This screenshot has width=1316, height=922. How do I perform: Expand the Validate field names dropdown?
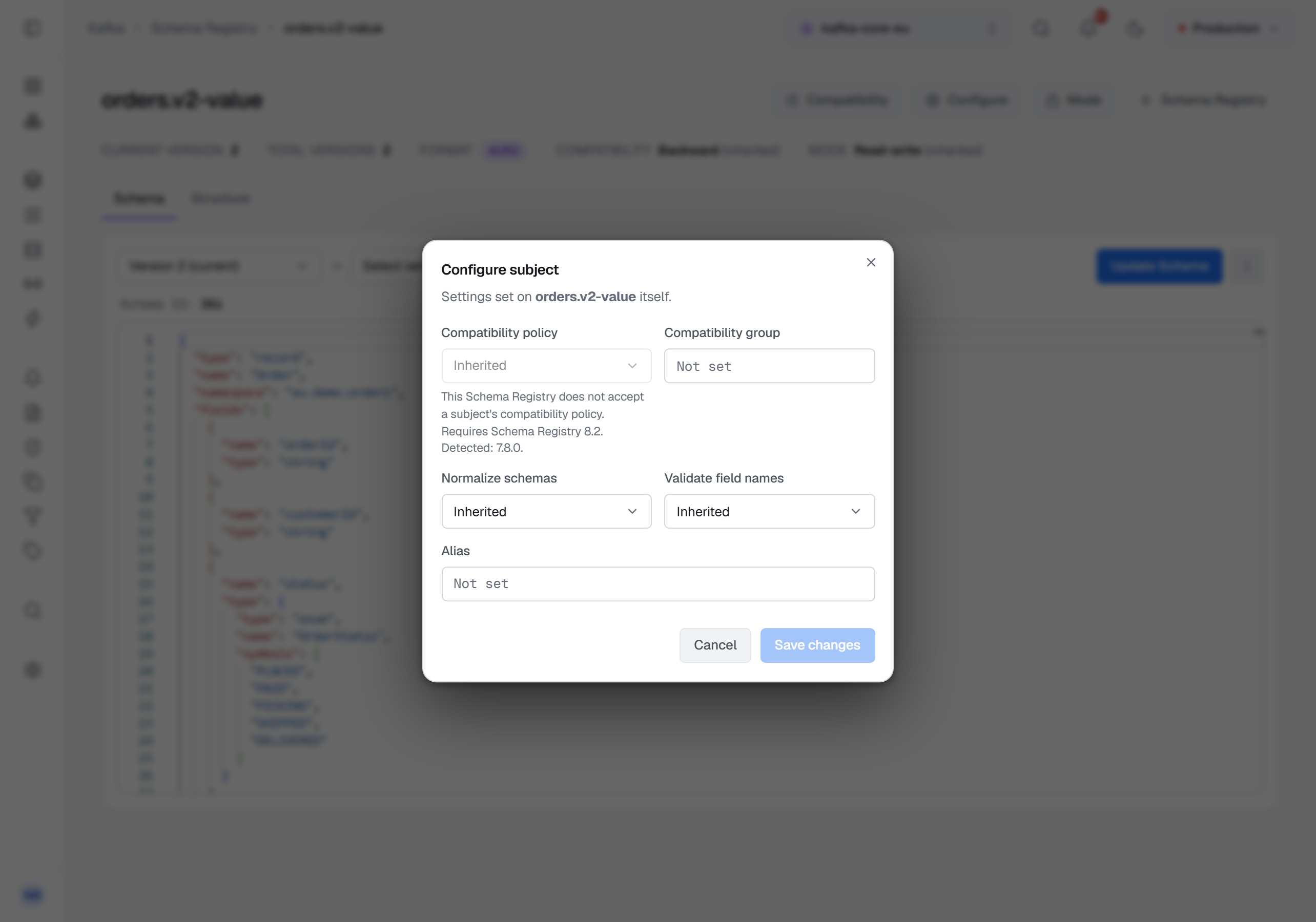pyautogui.click(x=769, y=511)
